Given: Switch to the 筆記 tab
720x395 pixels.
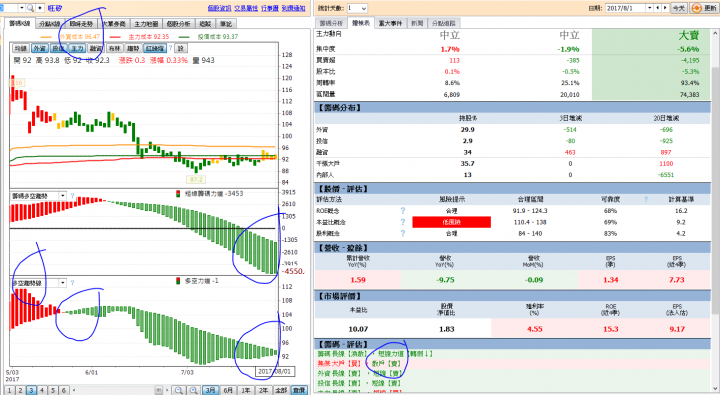Looking at the screenshot, I should click(x=226, y=24).
